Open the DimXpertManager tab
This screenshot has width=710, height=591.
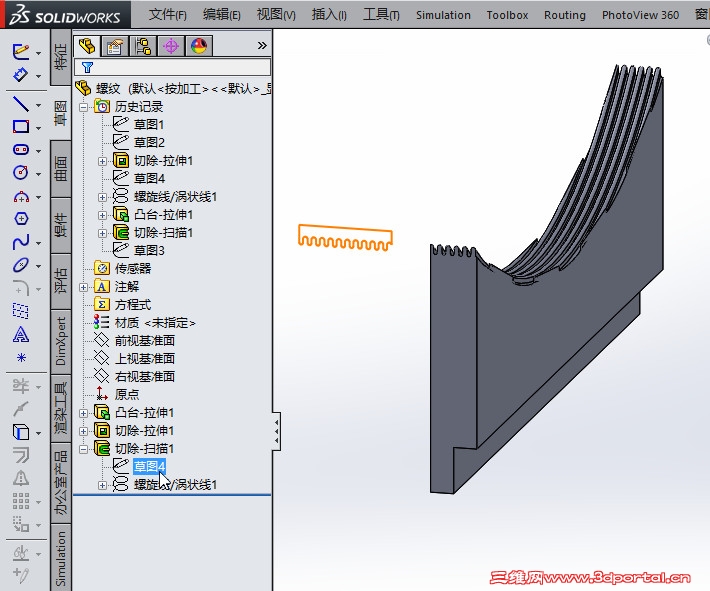[x=171, y=46]
